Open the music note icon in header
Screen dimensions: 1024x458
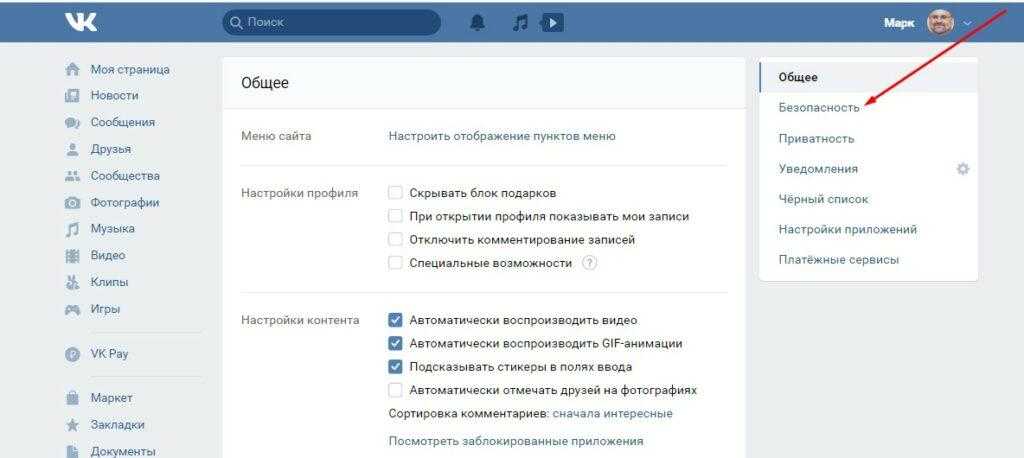tap(519, 22)
